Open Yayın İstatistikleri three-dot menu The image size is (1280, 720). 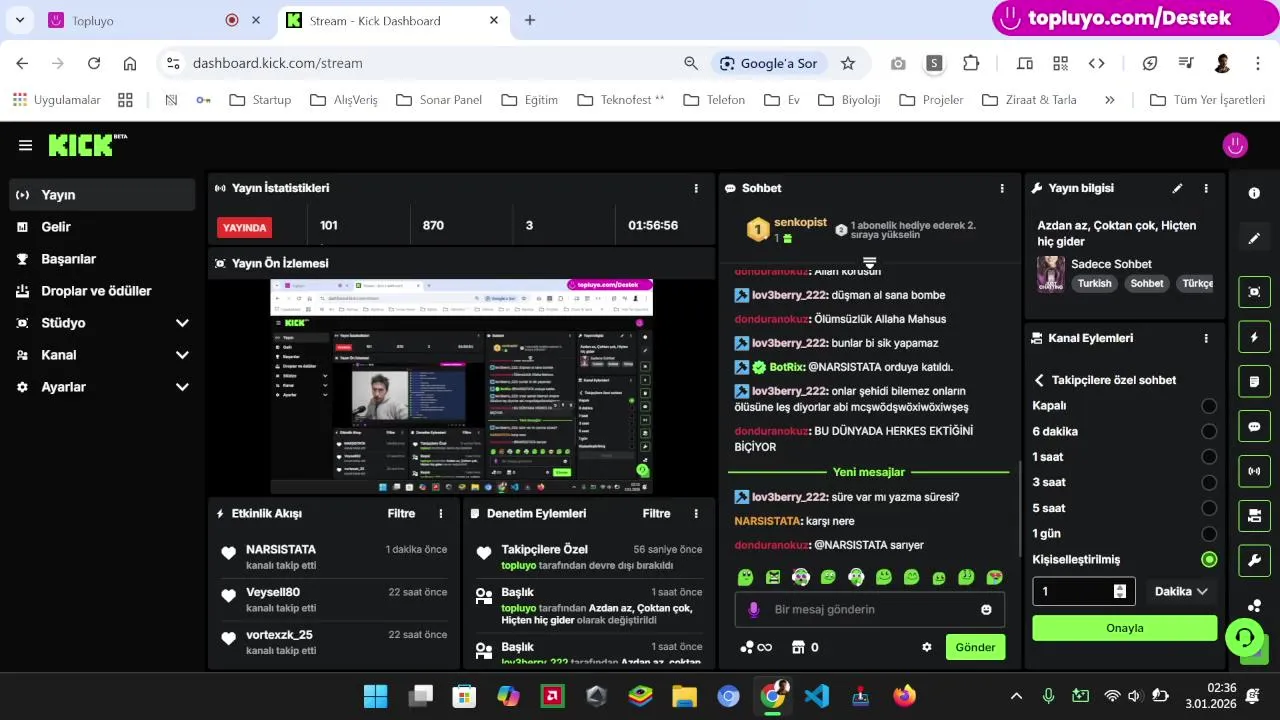696,188
